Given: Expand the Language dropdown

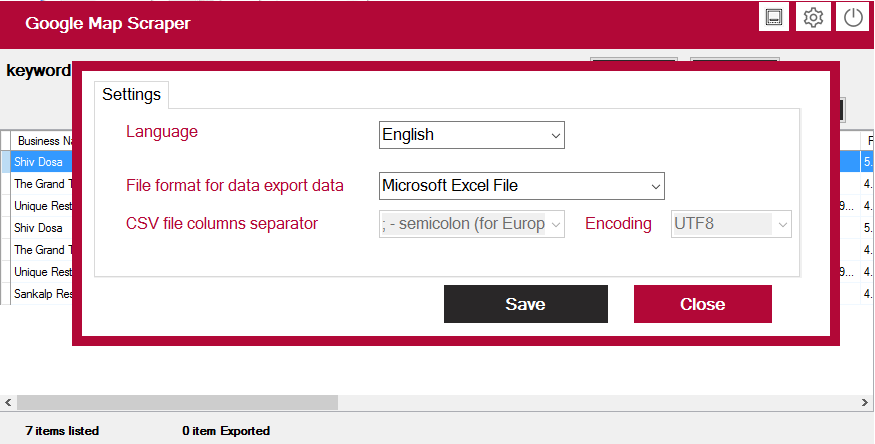Looking at the screenshot, I should coord(472,134).
